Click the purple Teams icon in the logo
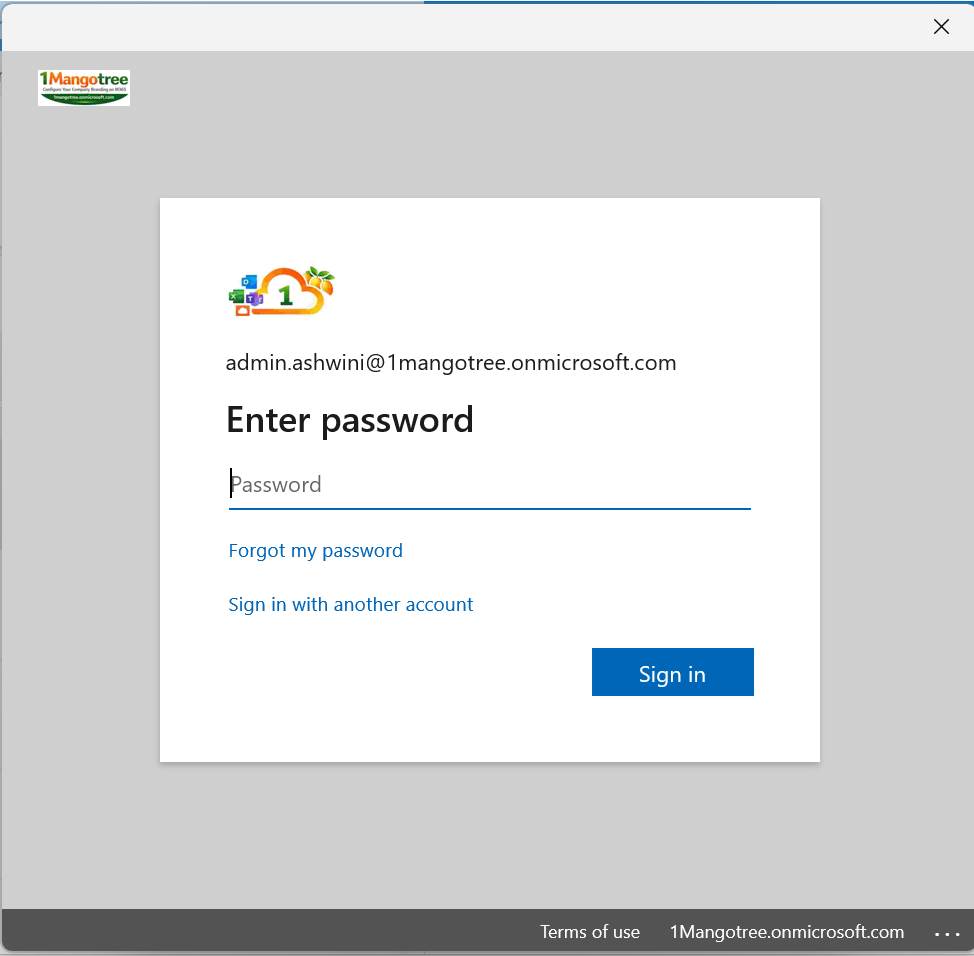Image resolution: width=974 pixels, height=956 pixels. point(255,299)
